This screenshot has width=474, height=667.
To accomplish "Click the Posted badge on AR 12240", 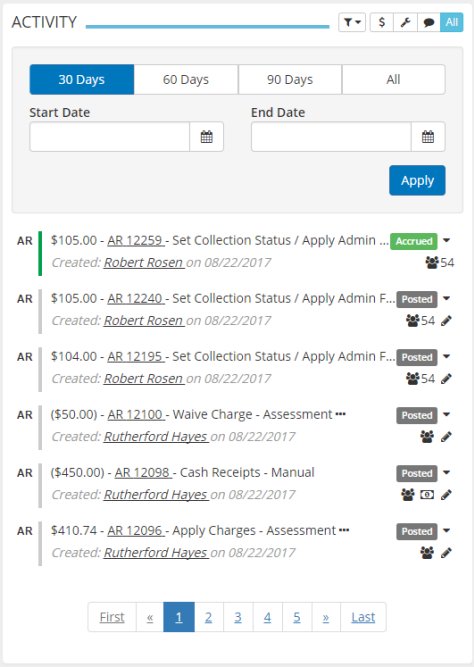I will click(417, 299).
